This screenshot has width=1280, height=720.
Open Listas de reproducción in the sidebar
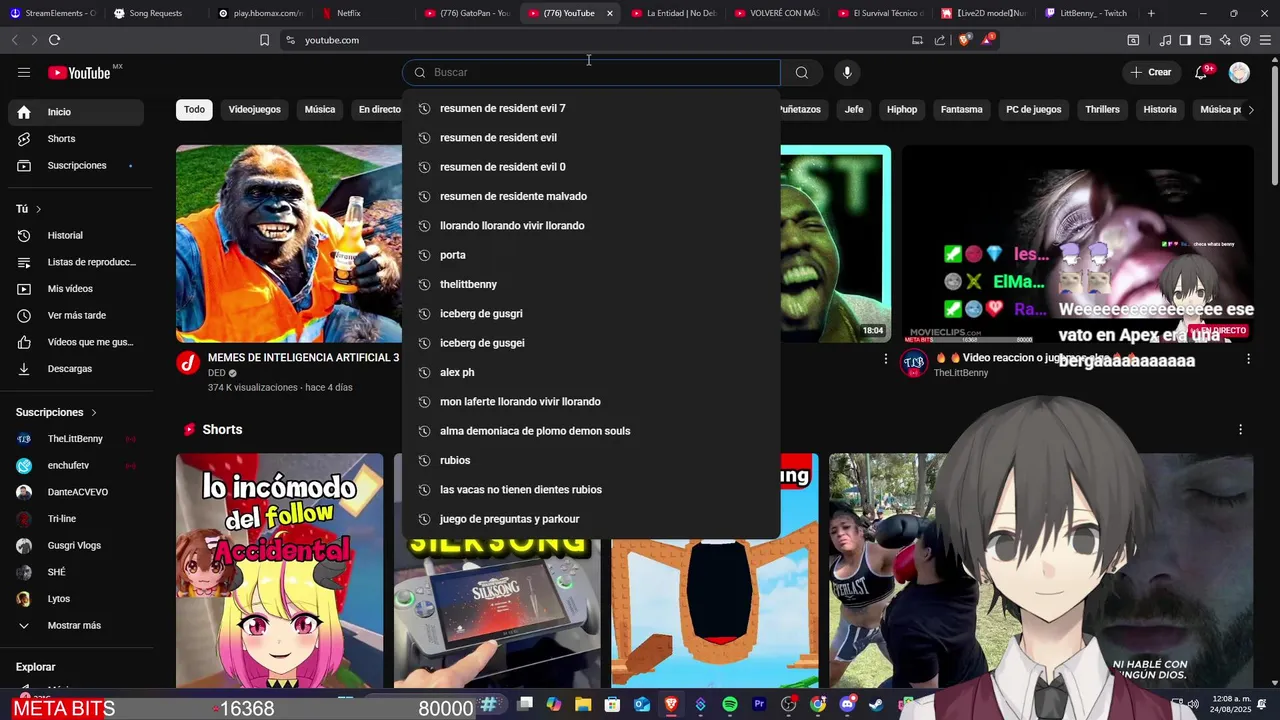[76, 262]
